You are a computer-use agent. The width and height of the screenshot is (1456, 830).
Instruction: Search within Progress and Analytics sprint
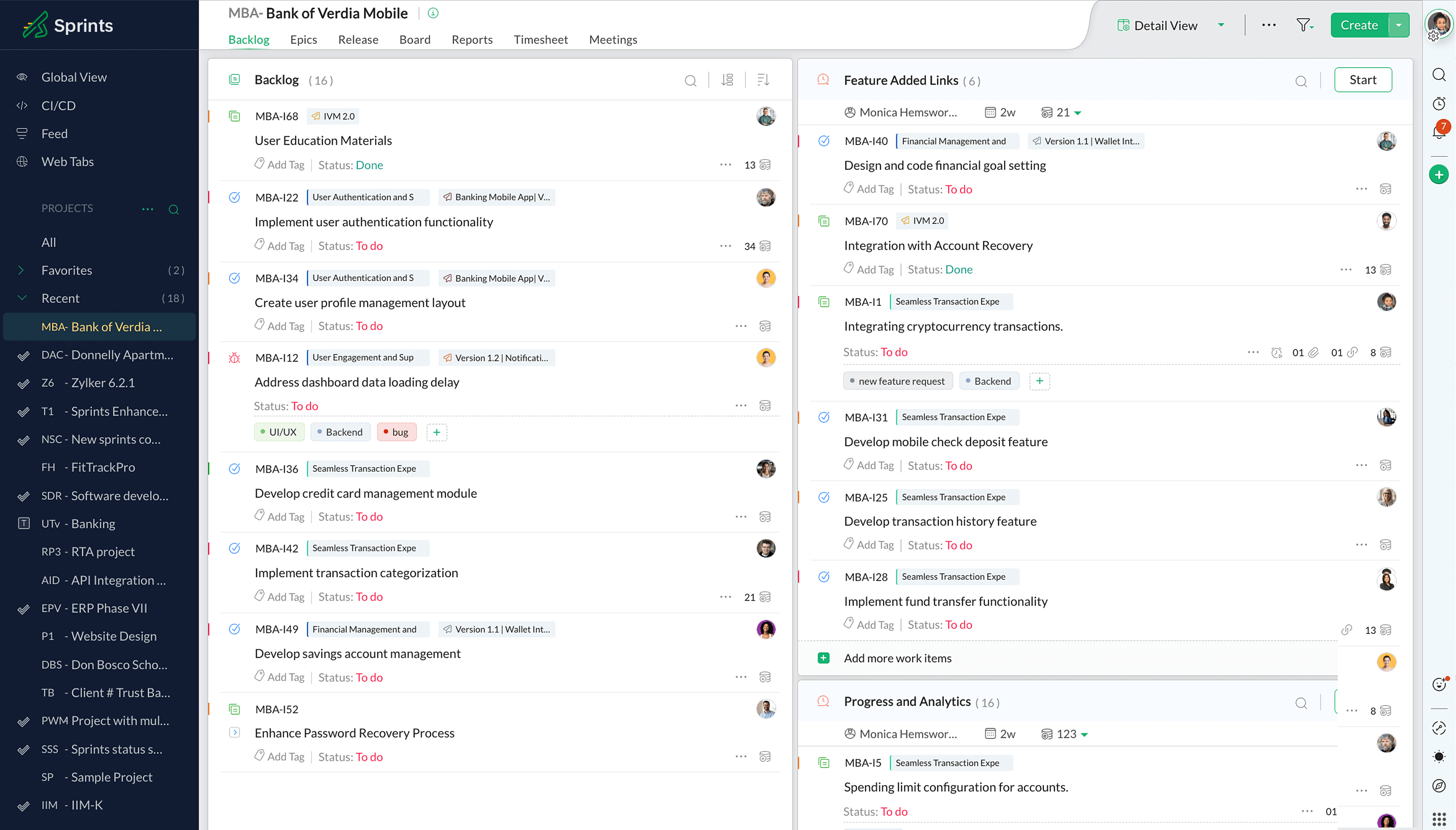point(1301,703)
